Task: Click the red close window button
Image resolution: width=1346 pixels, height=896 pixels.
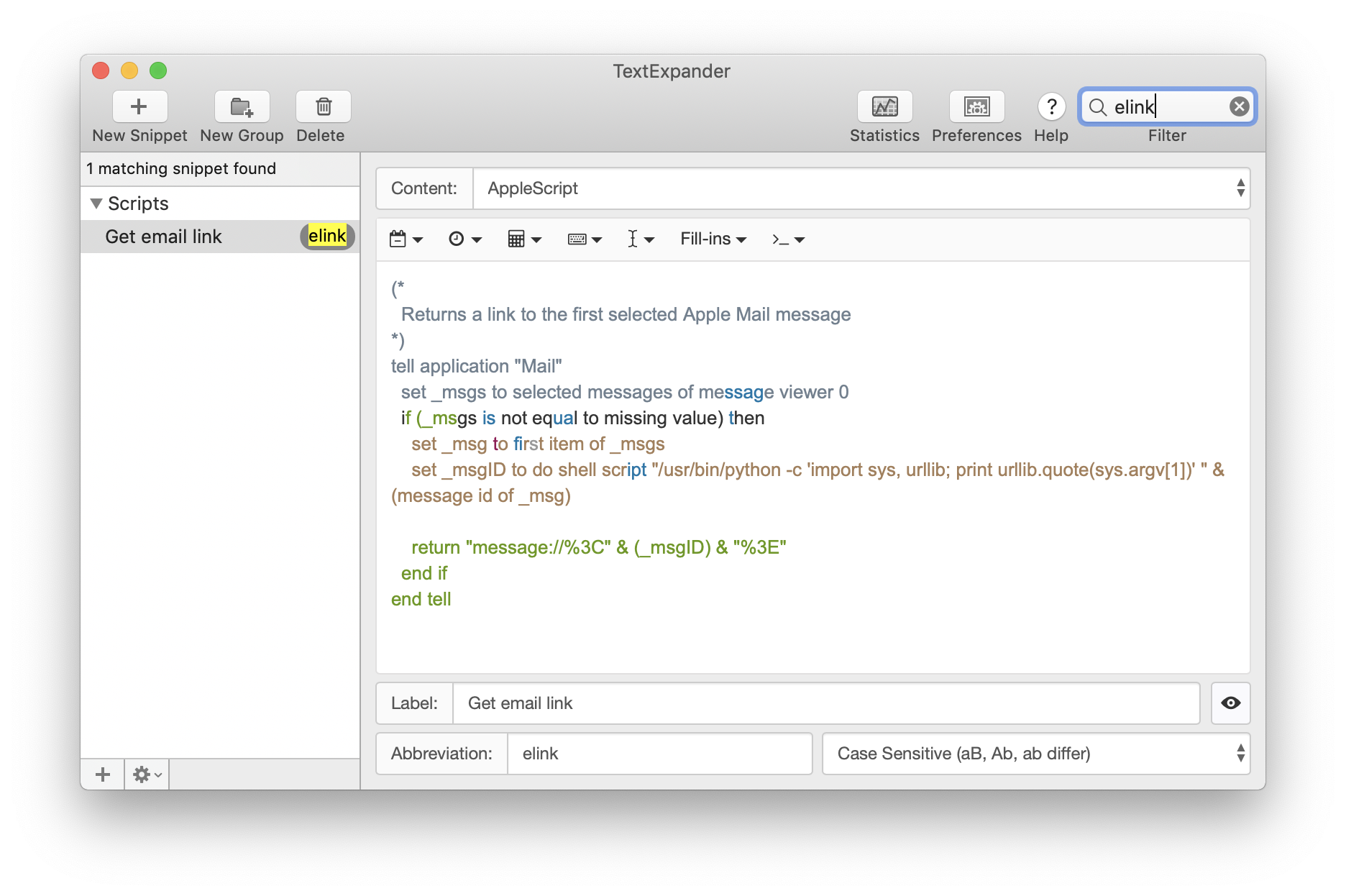Action: [101, 70]
